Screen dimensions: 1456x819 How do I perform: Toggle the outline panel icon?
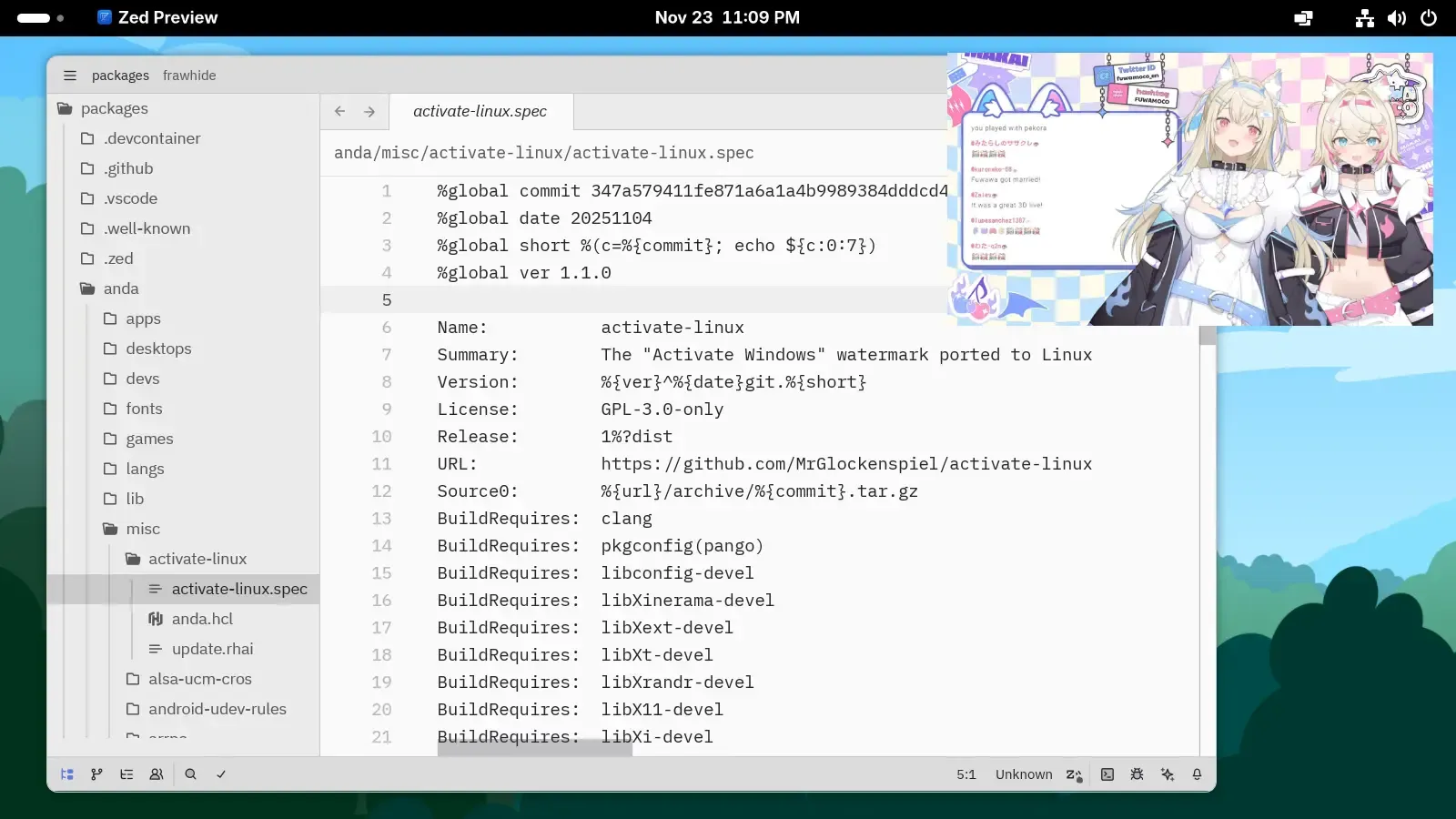pos(126,774)
